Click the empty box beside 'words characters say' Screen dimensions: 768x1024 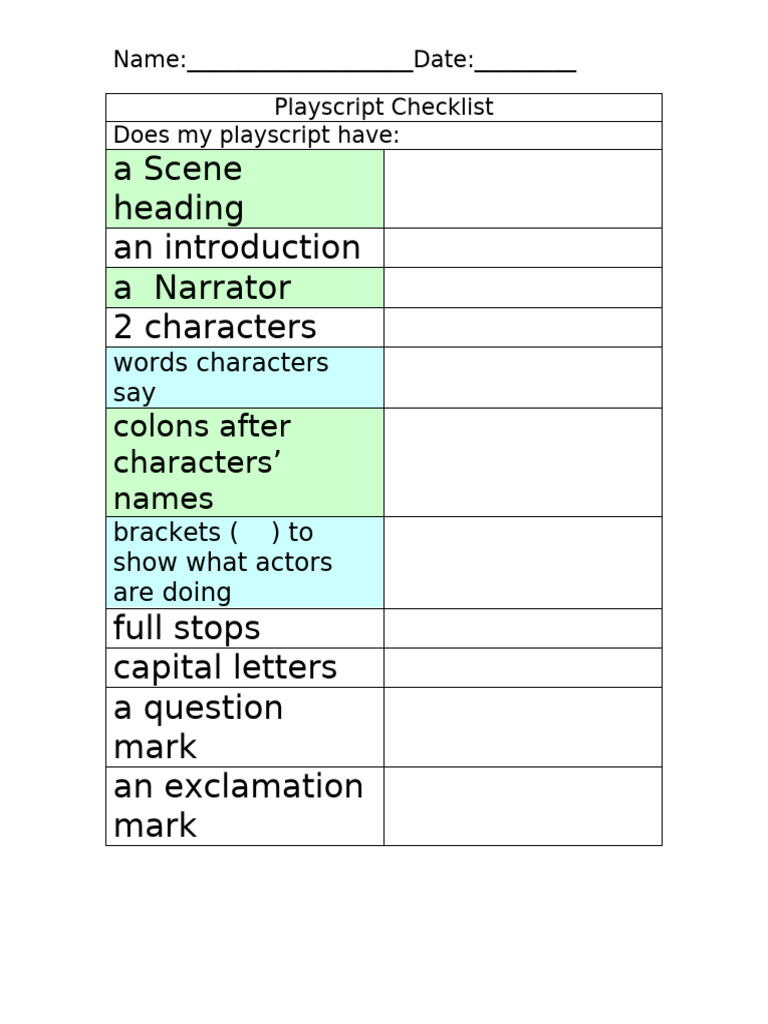point(522,377)
